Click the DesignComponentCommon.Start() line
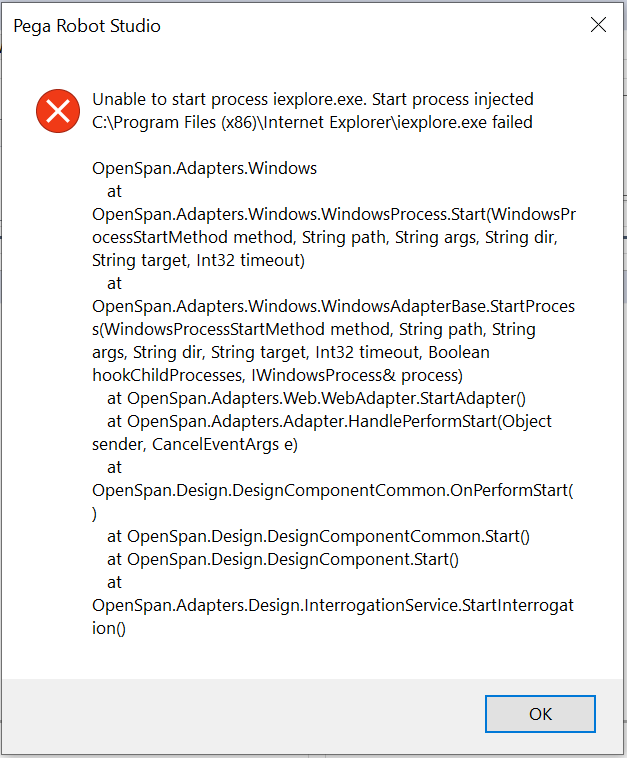The image size is (627, 758). tap(318, 537)
